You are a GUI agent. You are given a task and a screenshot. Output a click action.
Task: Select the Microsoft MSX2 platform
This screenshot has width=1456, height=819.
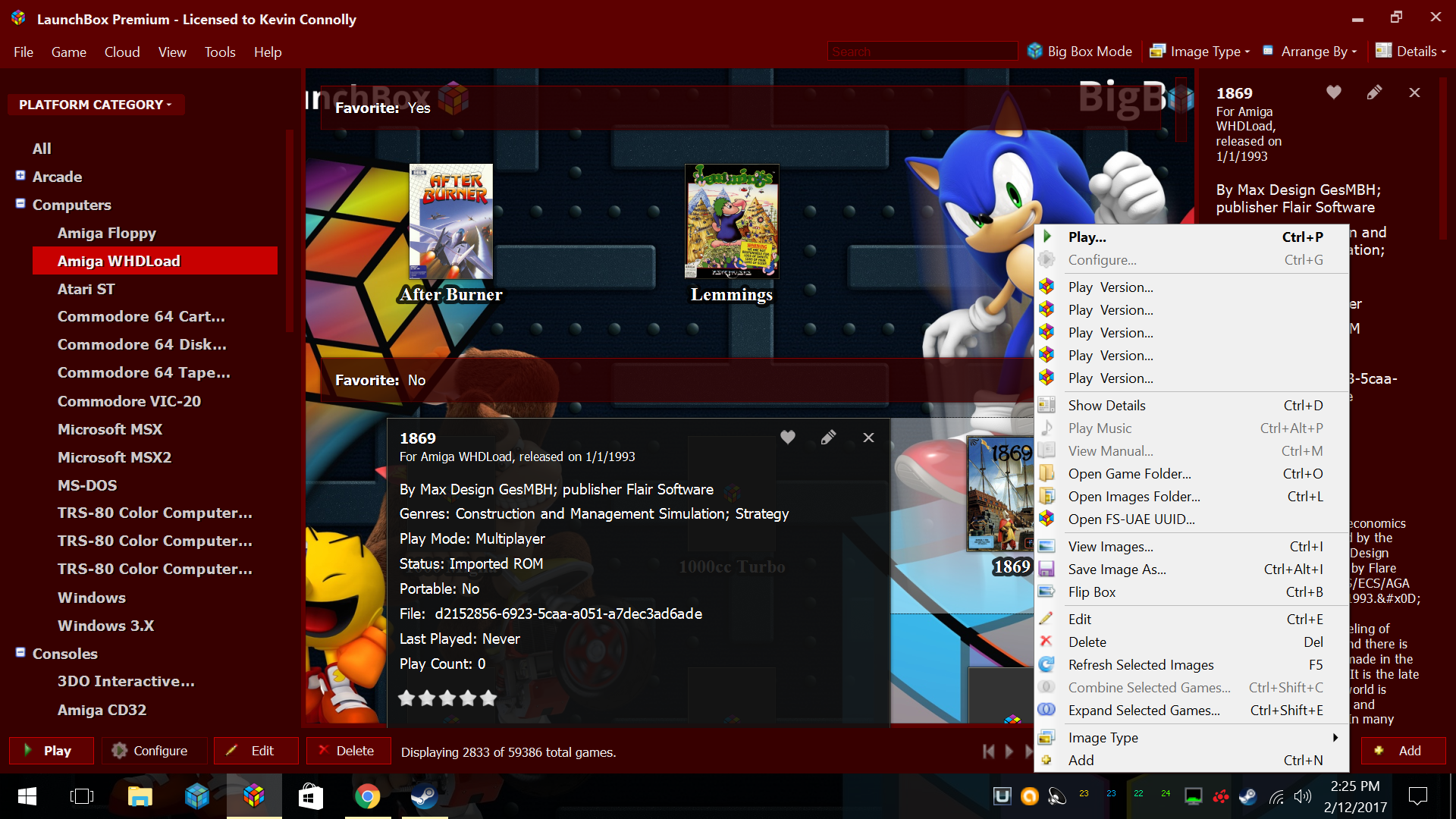(115, 457)
